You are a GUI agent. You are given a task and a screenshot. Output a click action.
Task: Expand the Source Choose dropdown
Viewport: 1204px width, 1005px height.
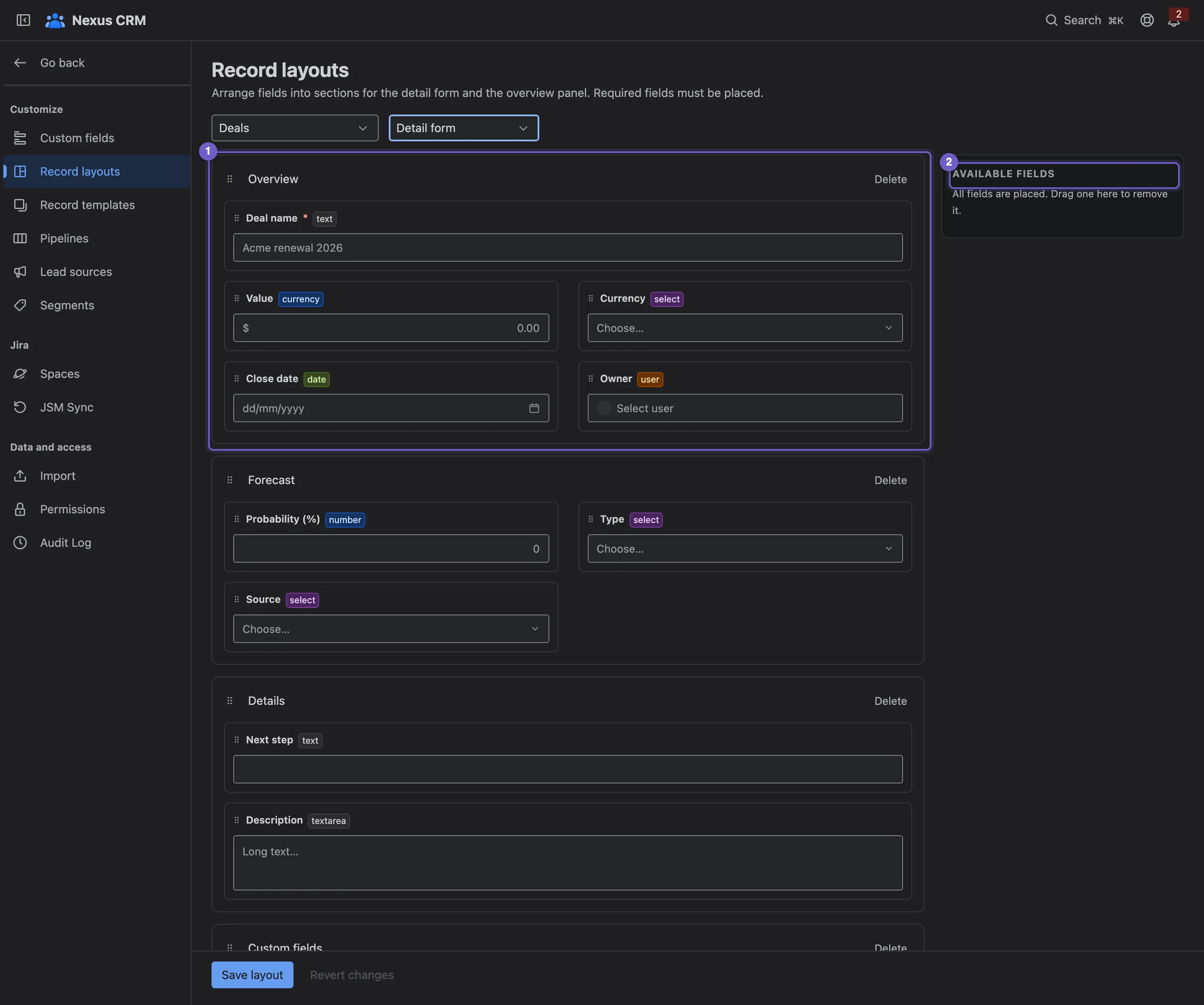[x=391, y=629]
